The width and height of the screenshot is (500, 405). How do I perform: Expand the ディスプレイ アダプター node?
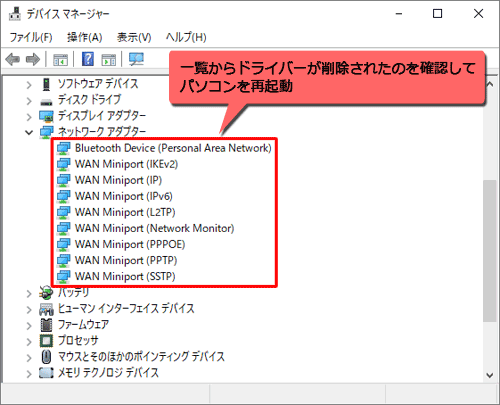click(x=29, y=117)
